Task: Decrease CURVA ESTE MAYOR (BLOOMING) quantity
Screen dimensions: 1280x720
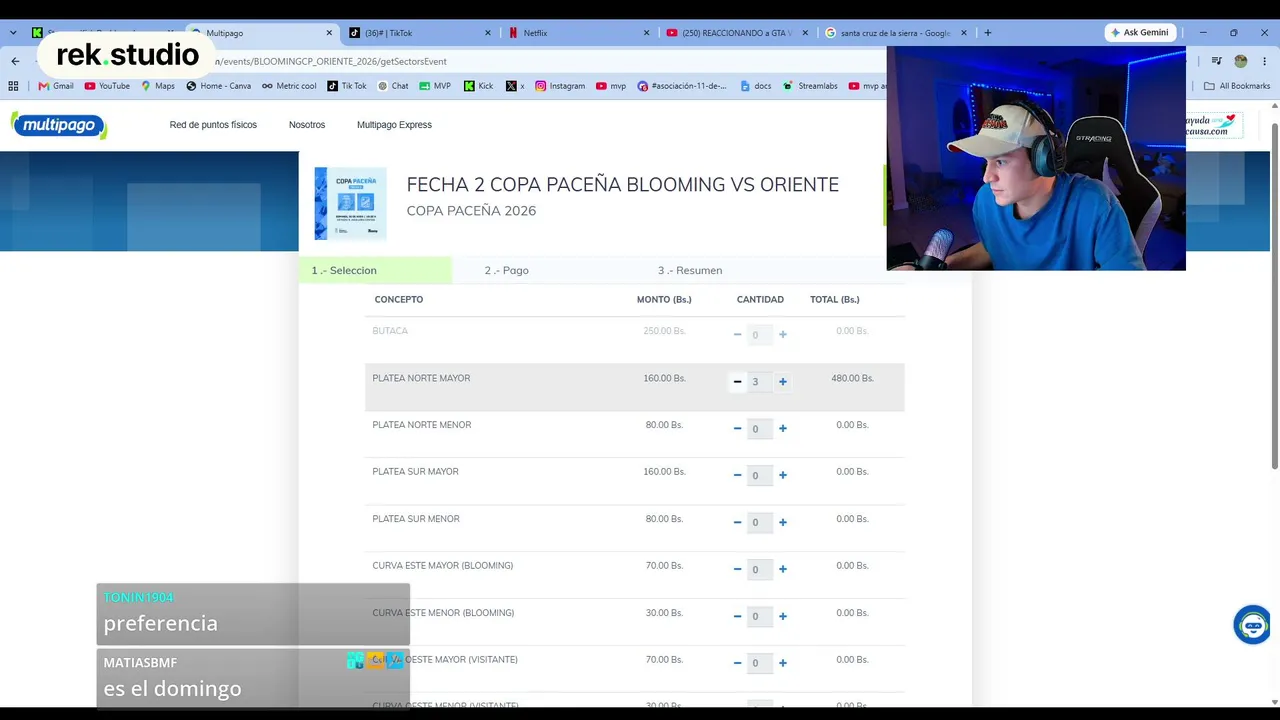Action: tap(737, 569)
